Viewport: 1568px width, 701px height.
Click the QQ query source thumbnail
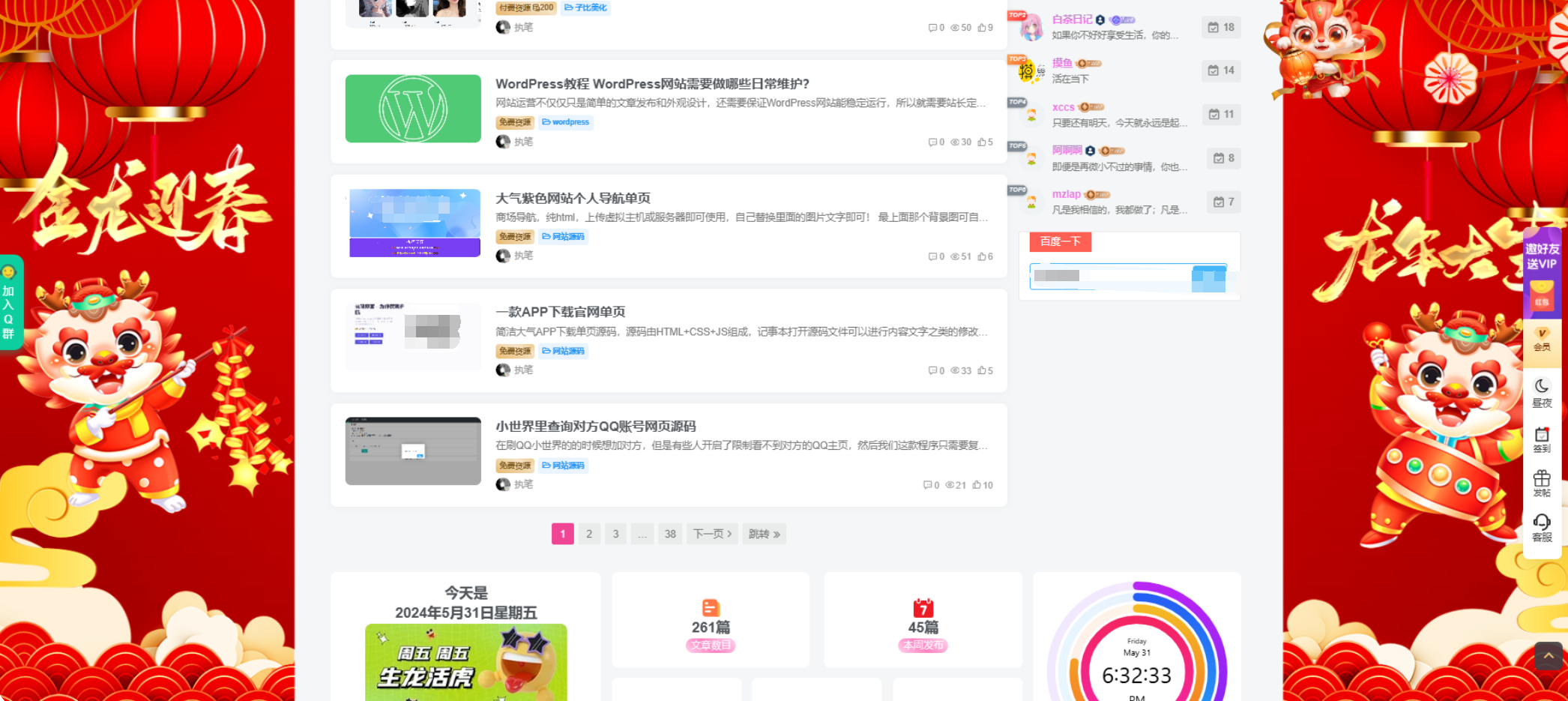pos(413,451)
